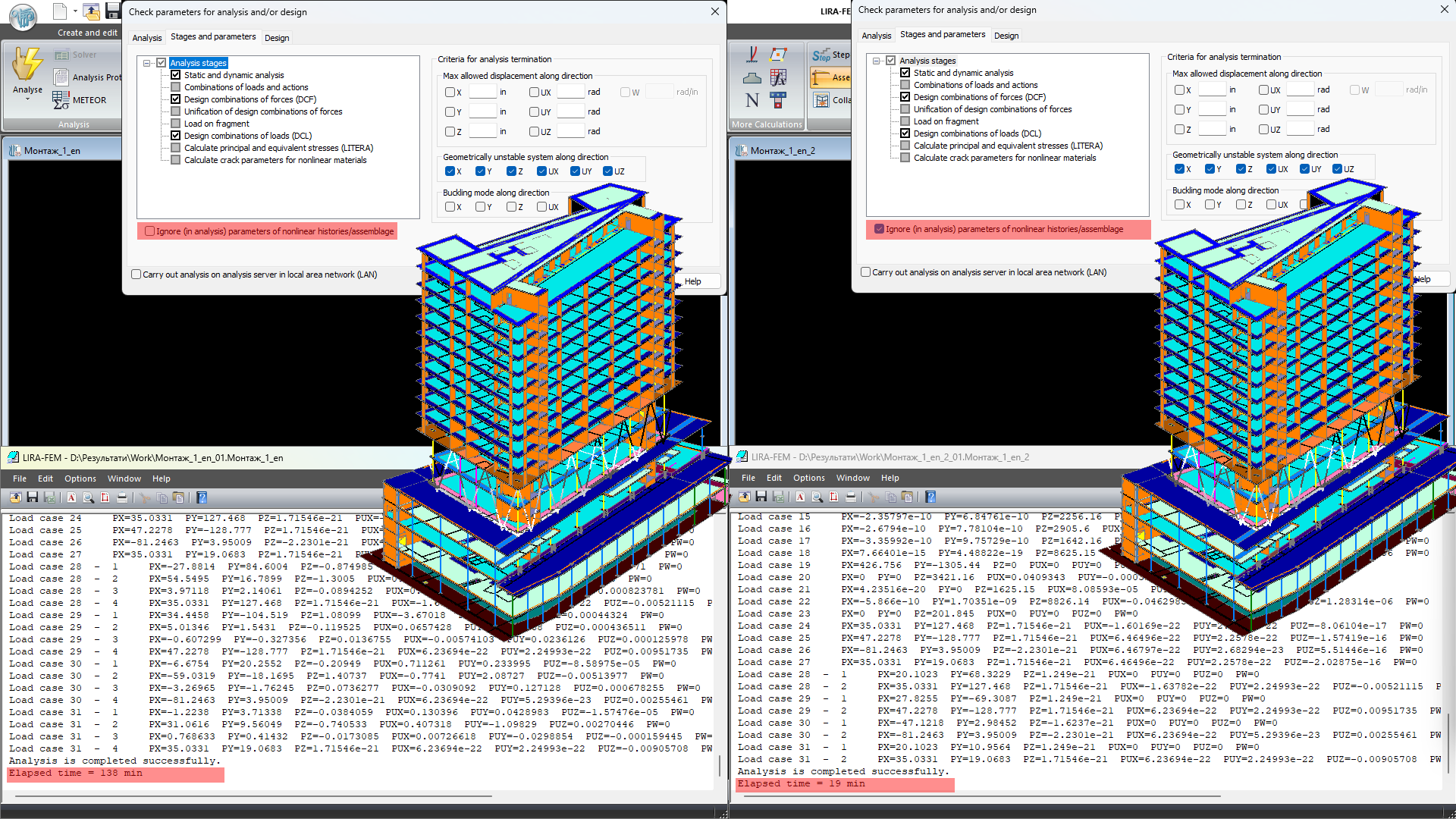
Task: Click Help button in left dialog
Action: tap(692, 281)
